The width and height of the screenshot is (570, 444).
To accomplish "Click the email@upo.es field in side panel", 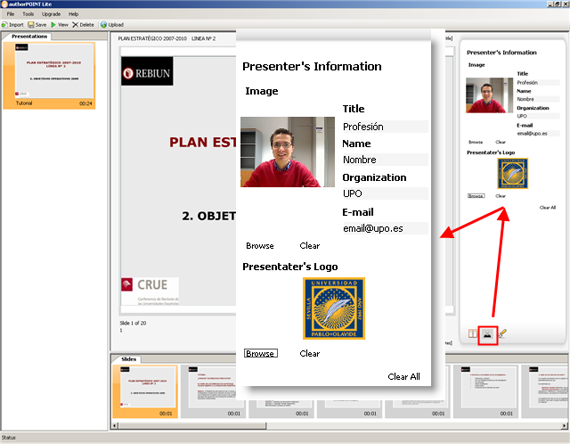I will [x=538, y=133].
